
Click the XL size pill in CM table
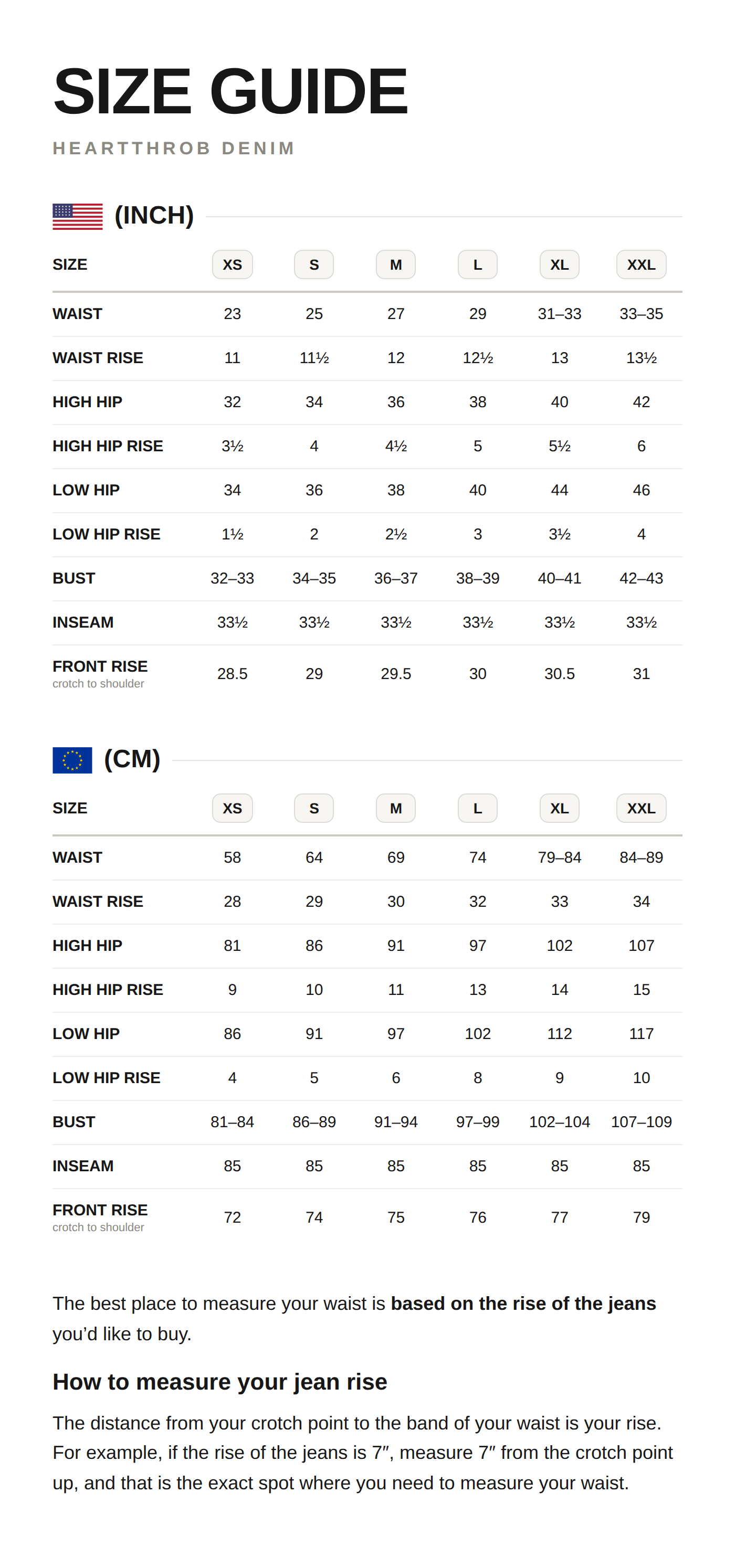point(559,808)
